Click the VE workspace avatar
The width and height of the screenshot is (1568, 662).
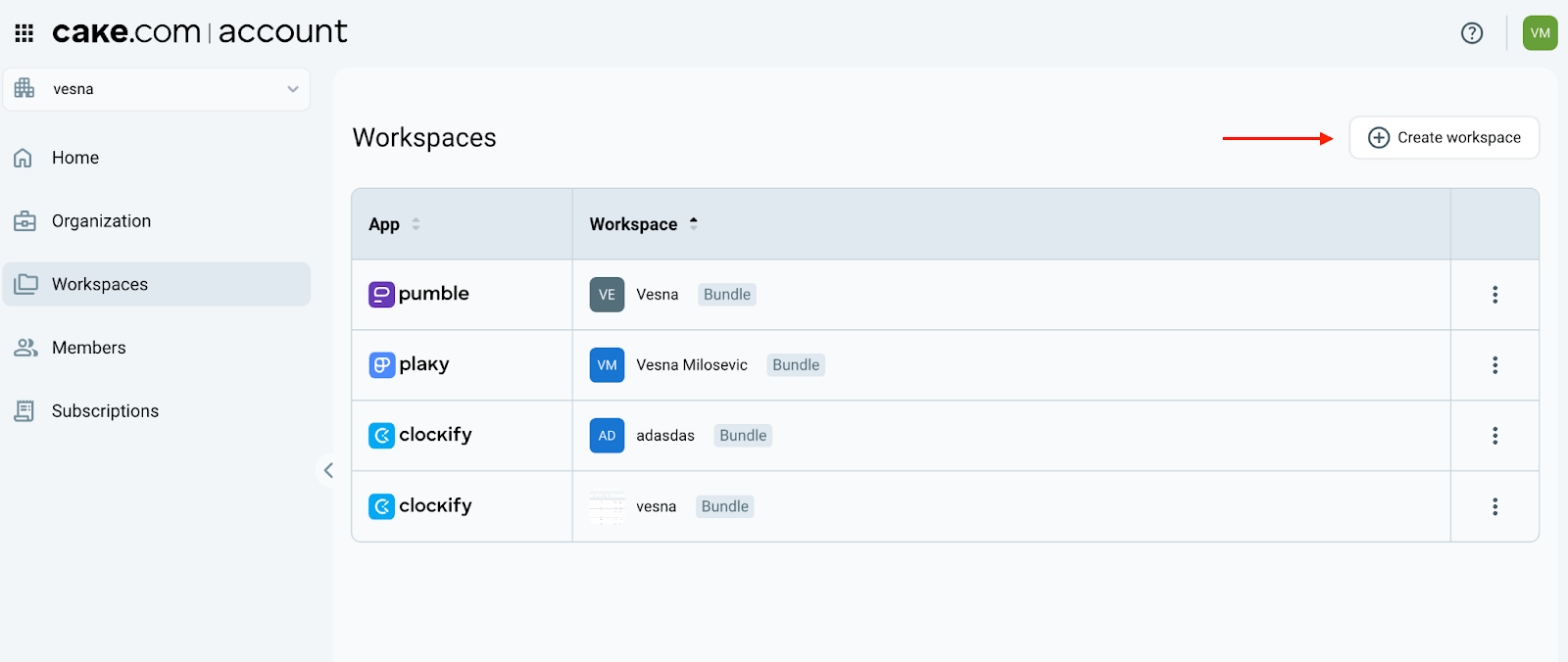pos(607,295)
